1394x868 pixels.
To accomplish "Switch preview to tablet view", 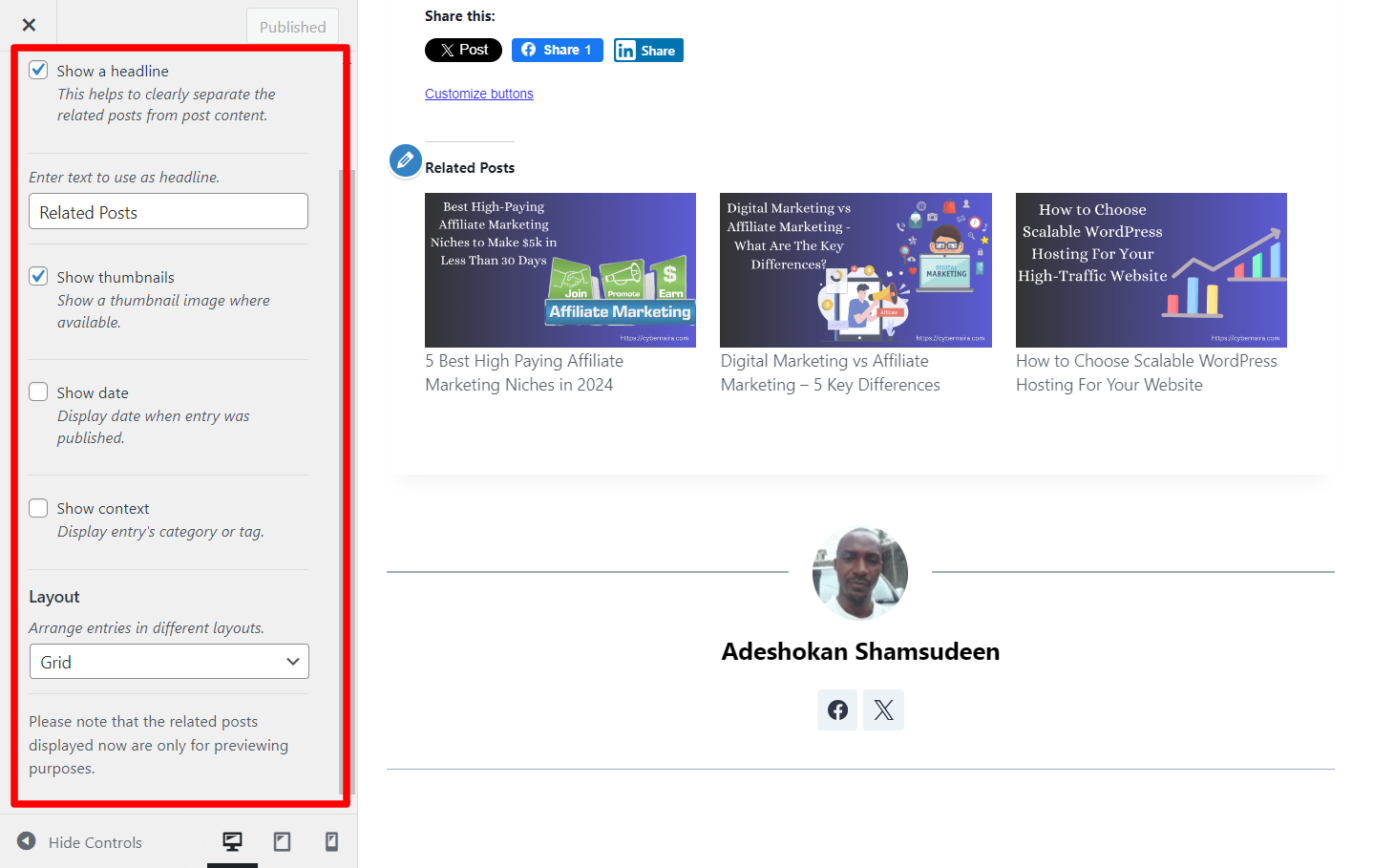I will click(282, 841).
